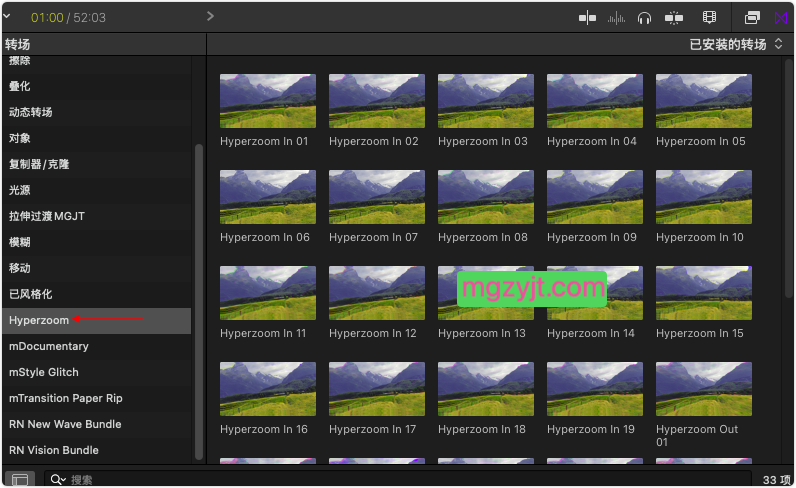The height and width of the screenshot is (488, 796).
Task: Select the 复制器/克隆 category
Action: click(x=96, y=164)
